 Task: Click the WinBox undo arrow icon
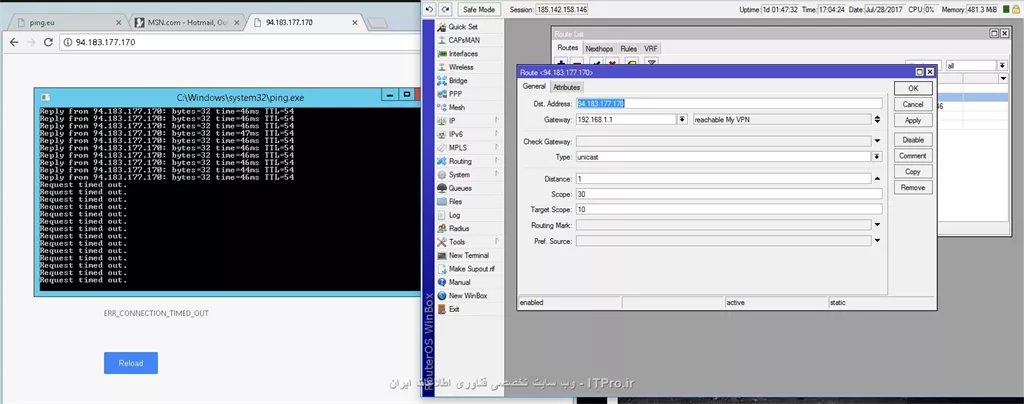pyautogui.click(x=430, y=9)
